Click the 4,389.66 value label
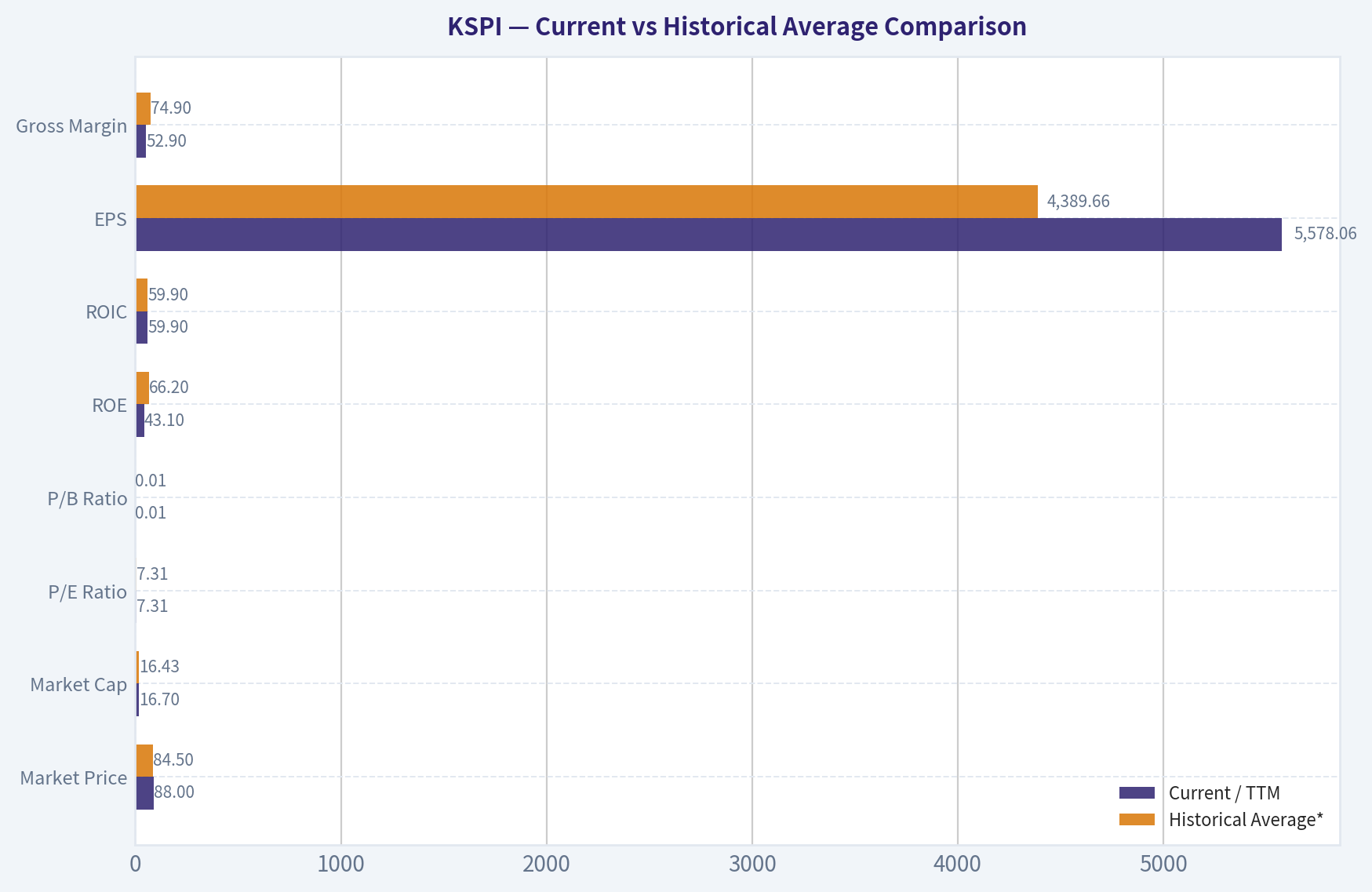The width and height of the screenshot is (1372, 892). click(x=1079, y=202)
